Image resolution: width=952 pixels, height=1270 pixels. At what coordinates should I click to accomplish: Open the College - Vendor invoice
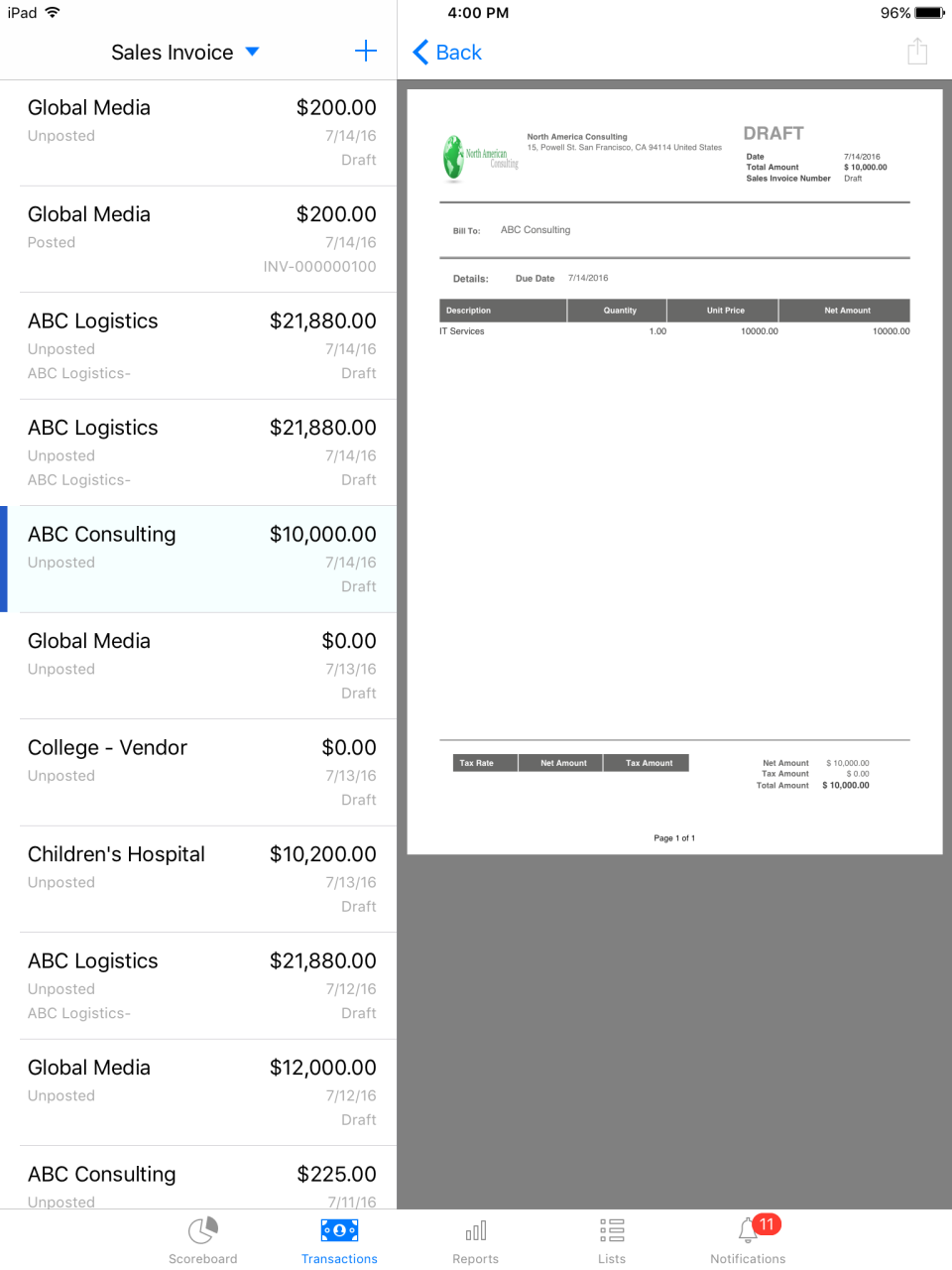point(198,773)
